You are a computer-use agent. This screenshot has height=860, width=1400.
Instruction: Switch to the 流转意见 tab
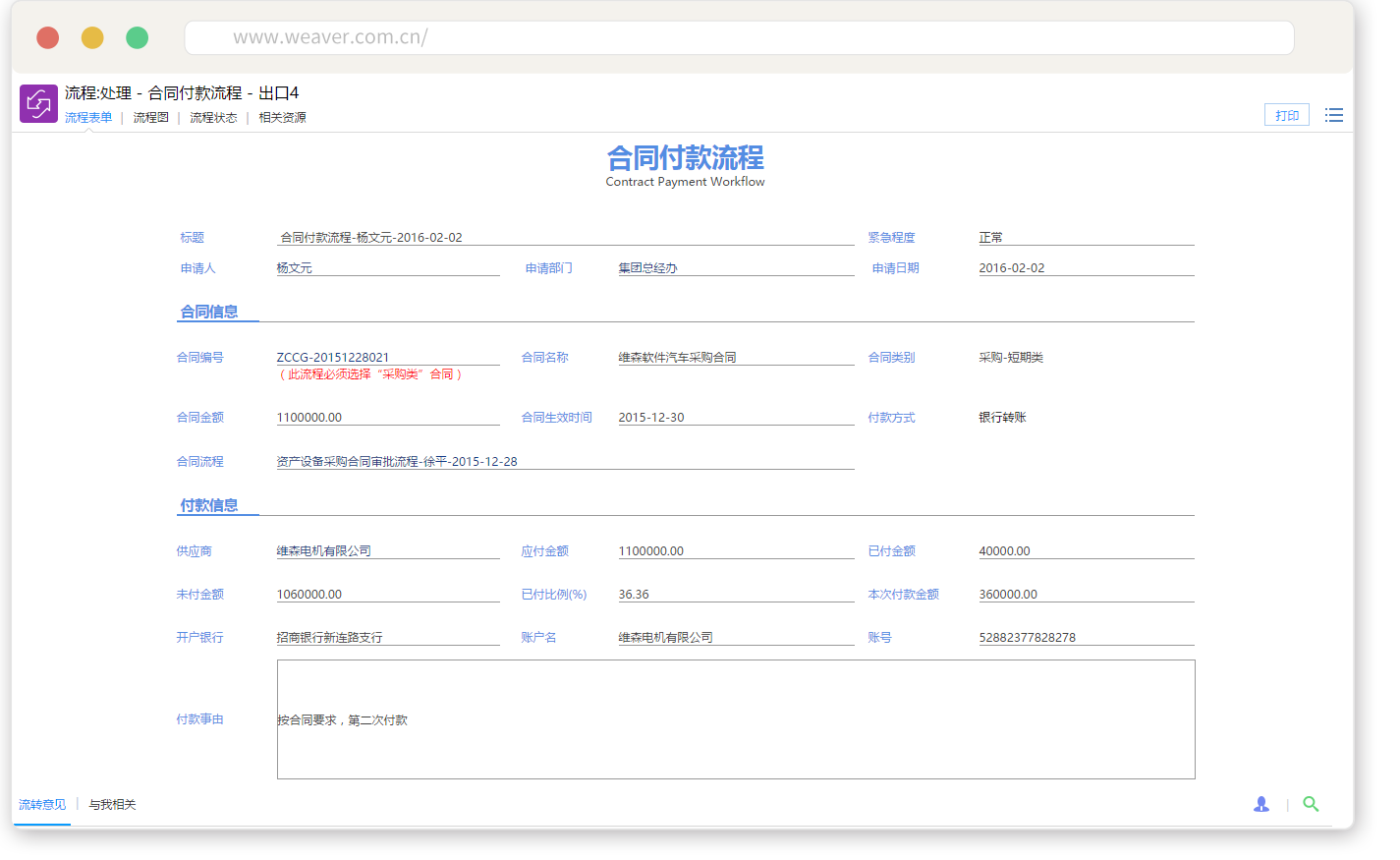click(42, 805)
